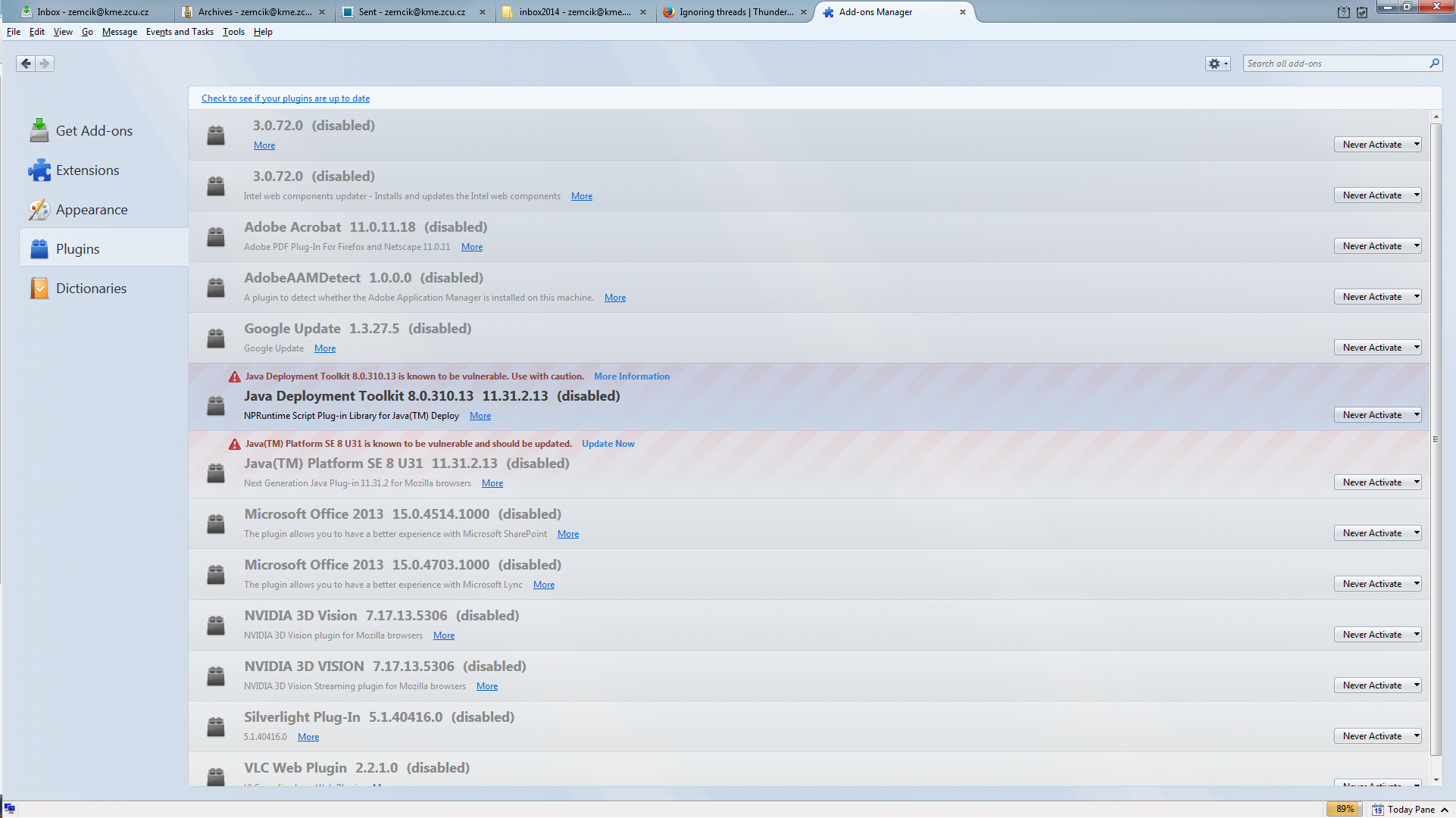Click the back navigation arrow
The width and height of the screenshot is (1456, 818).
coord(26,64)
